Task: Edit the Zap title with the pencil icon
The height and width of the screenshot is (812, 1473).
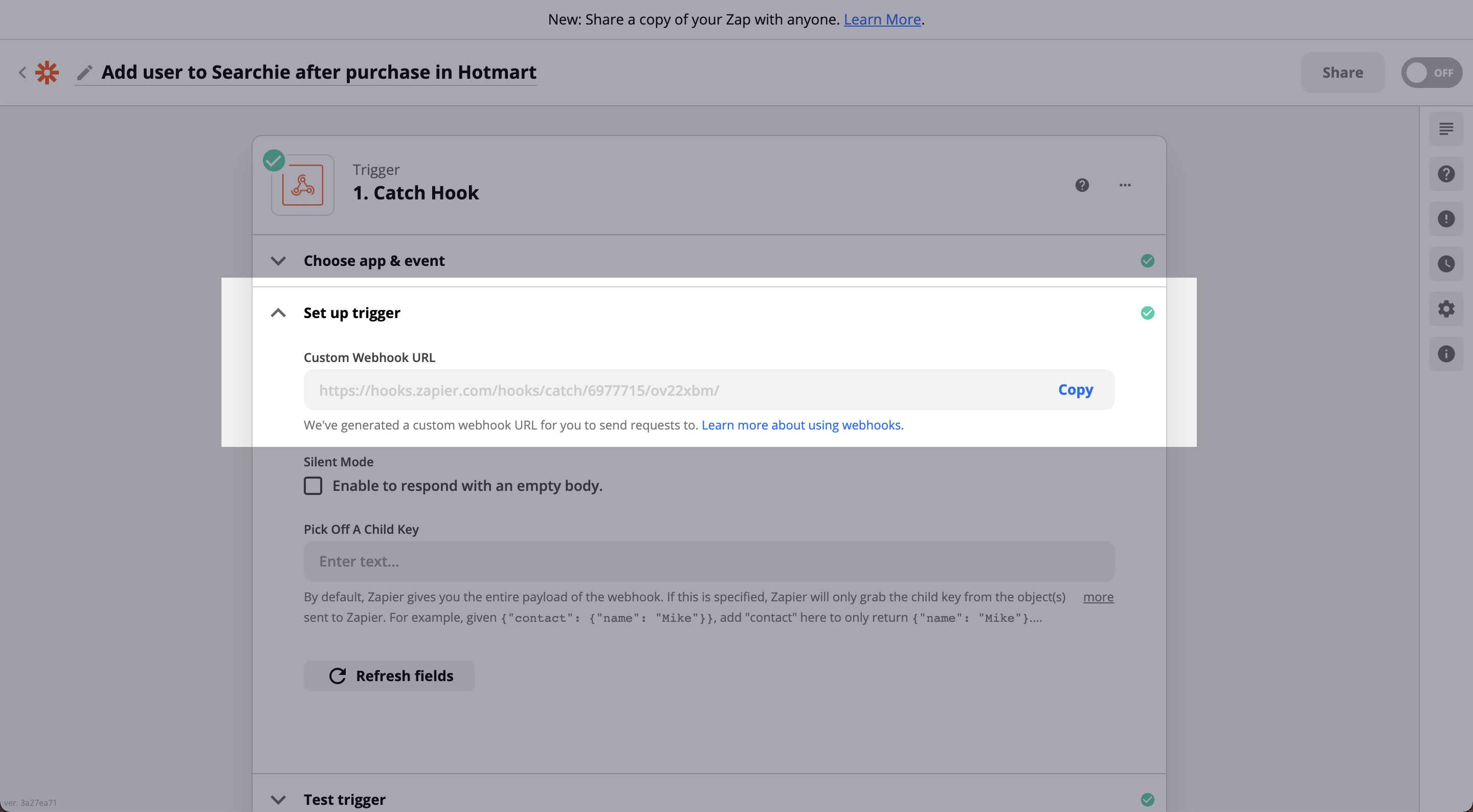Action: coord(84,73)
